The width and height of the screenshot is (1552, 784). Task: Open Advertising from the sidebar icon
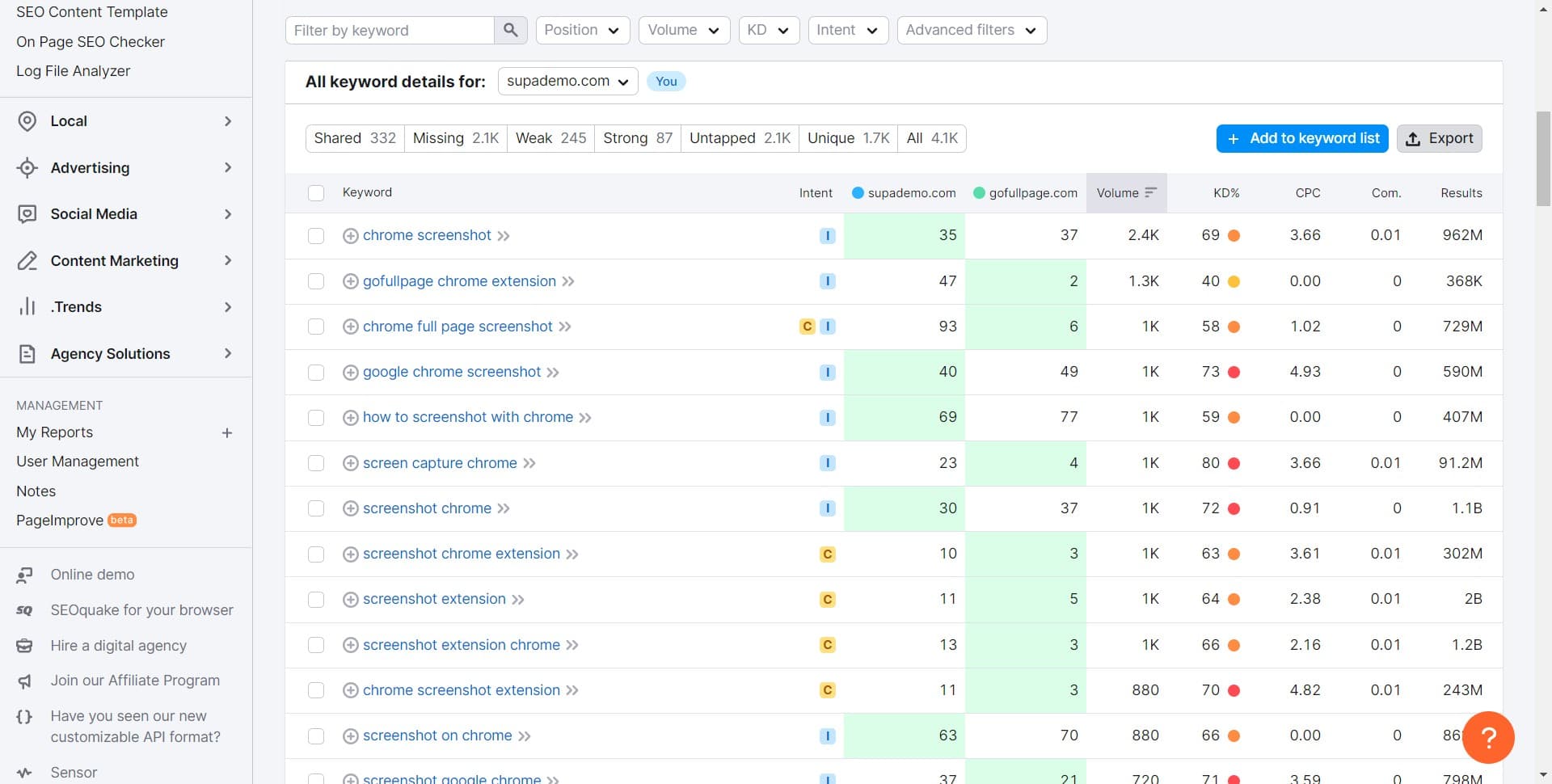coord(27,167)
